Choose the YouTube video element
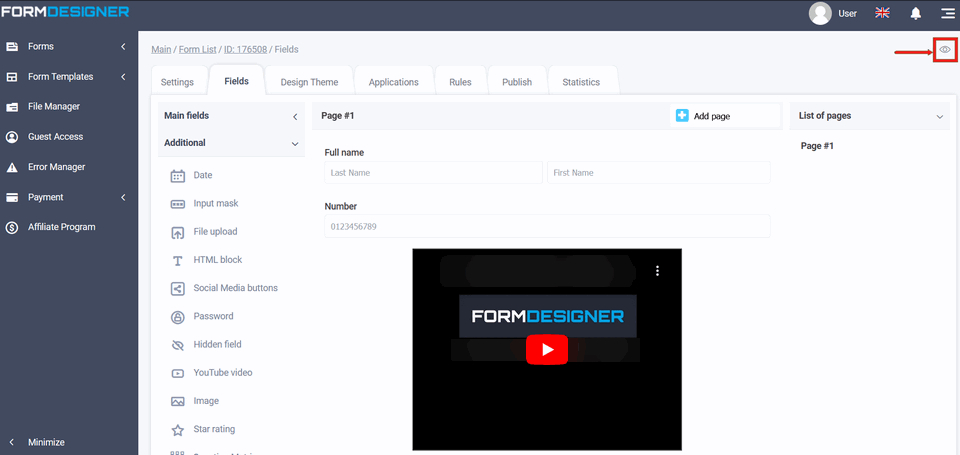 pyautogui.click(x=222, y=373)
